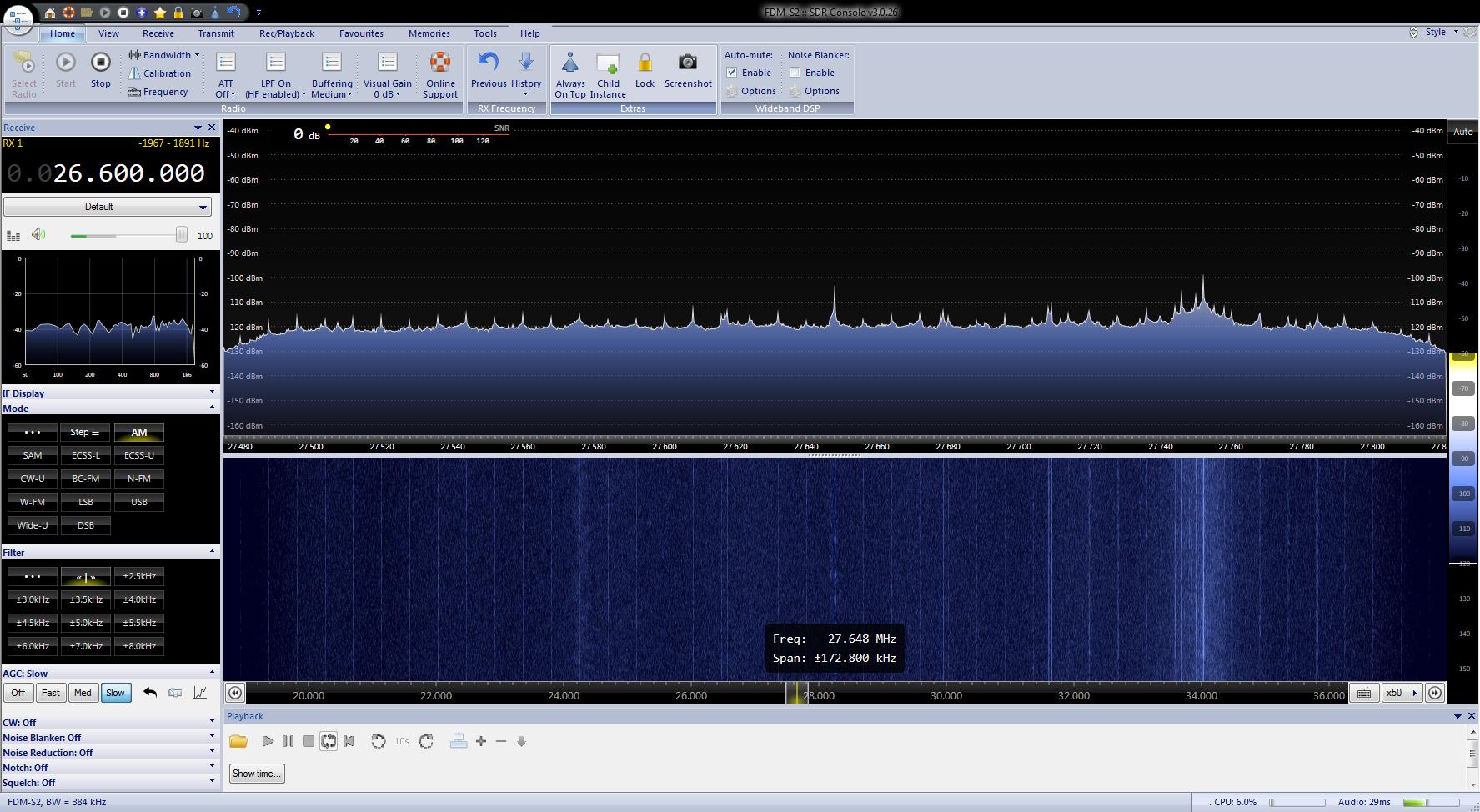The image size is (1480, 812).
Task: Open file folder in Playback panel
Action: pos(238,741)
